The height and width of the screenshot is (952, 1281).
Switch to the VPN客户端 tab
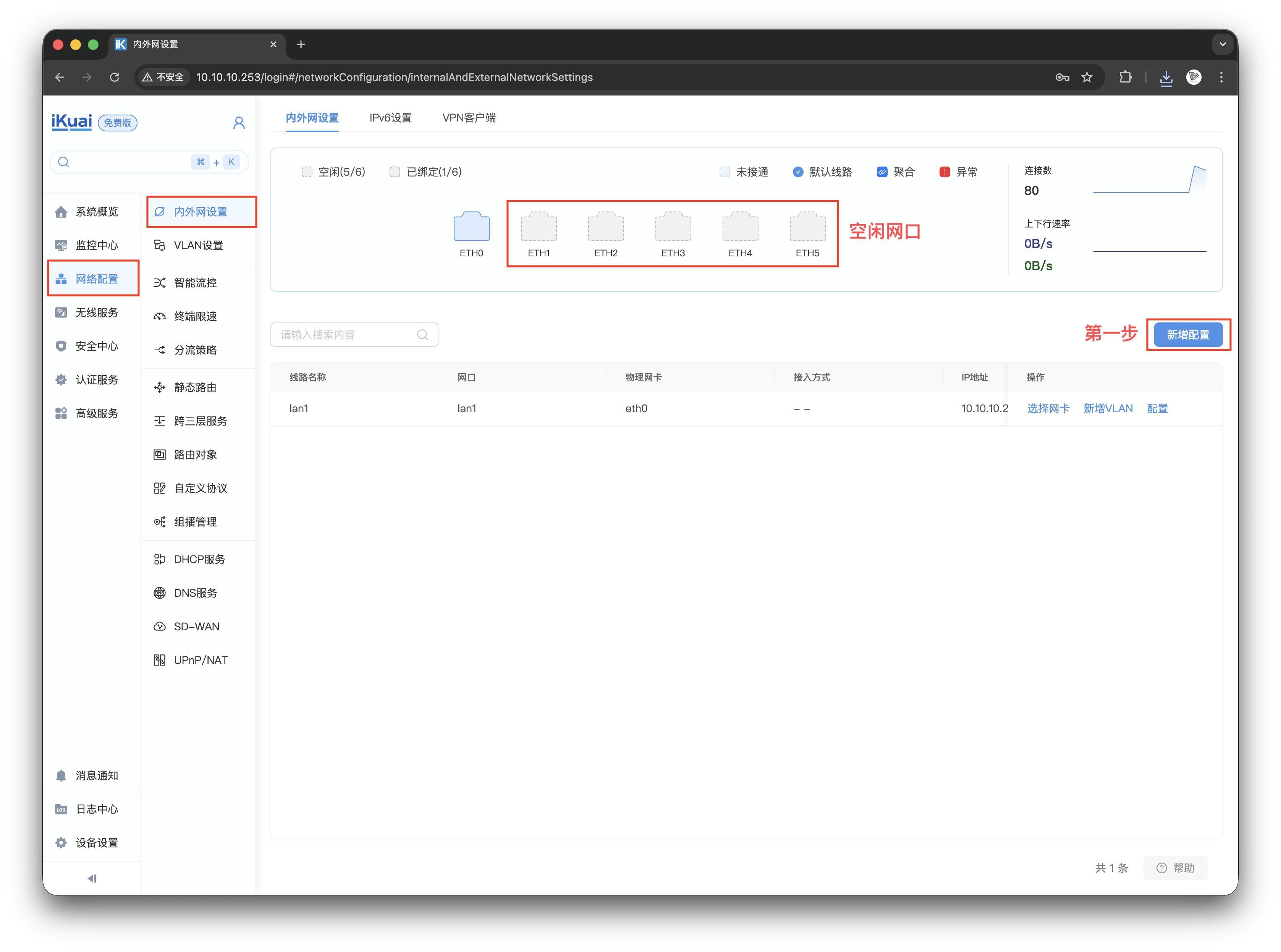(x=469, y=118)
